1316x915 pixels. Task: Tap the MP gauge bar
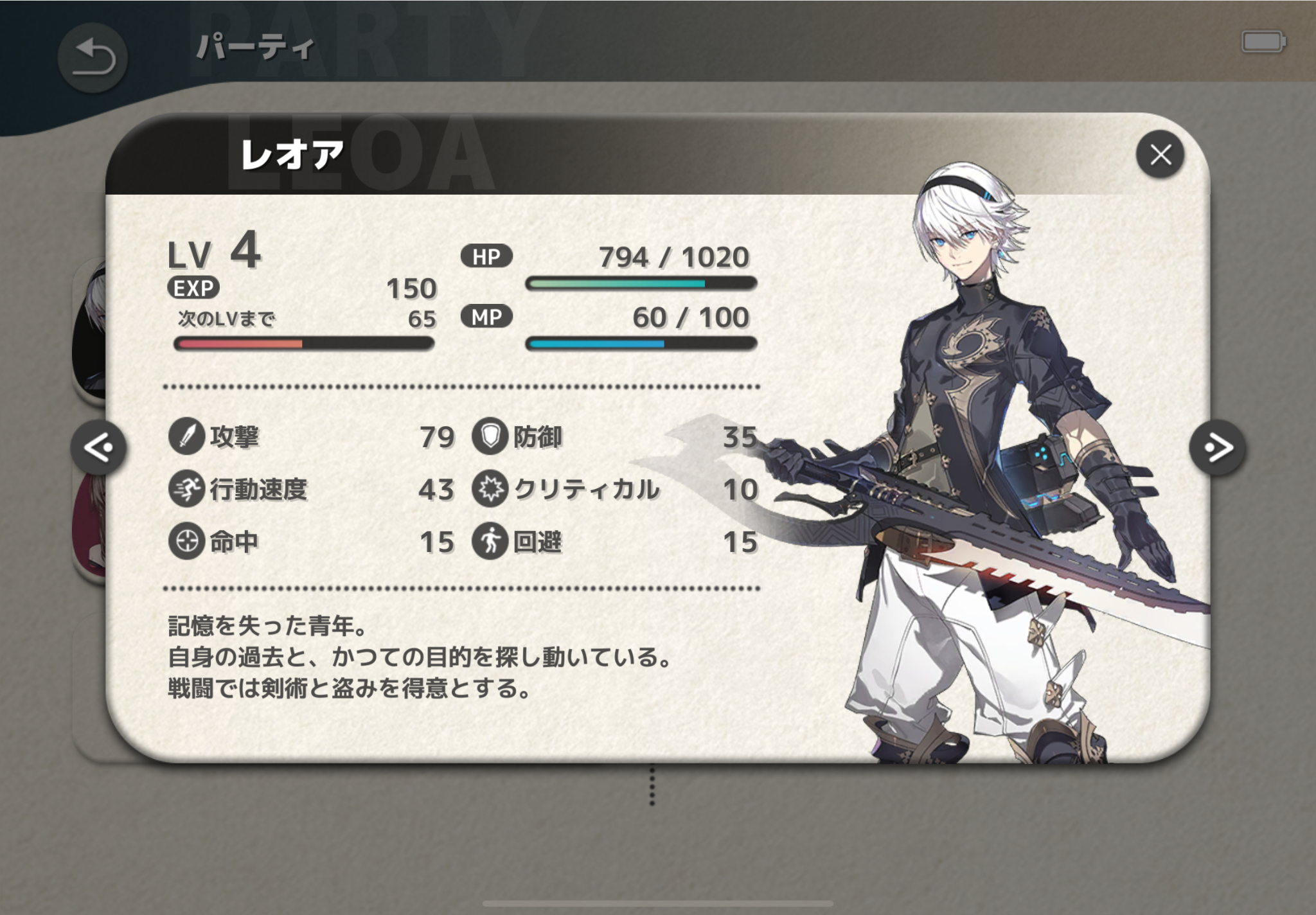tap(641, 344)
